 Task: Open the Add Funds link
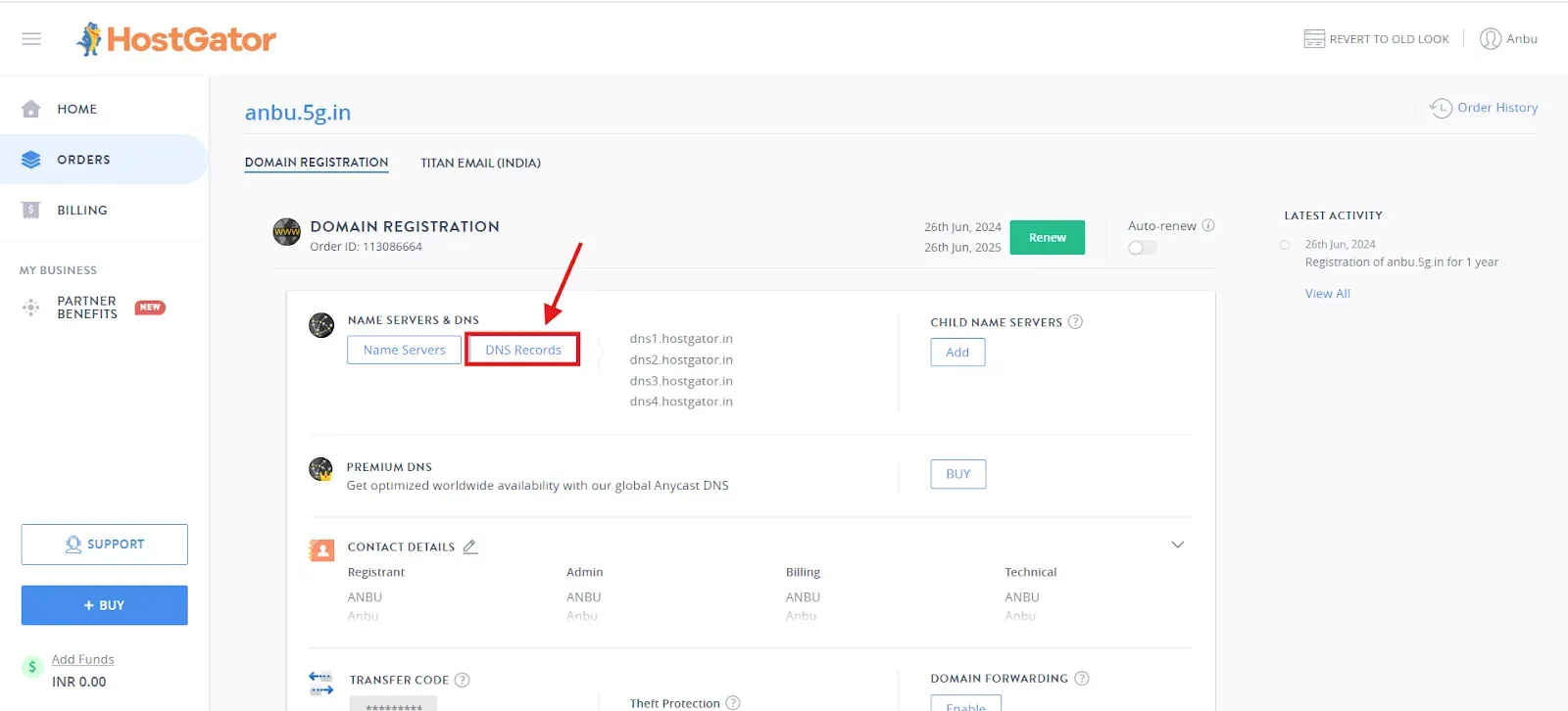(83, 659)
